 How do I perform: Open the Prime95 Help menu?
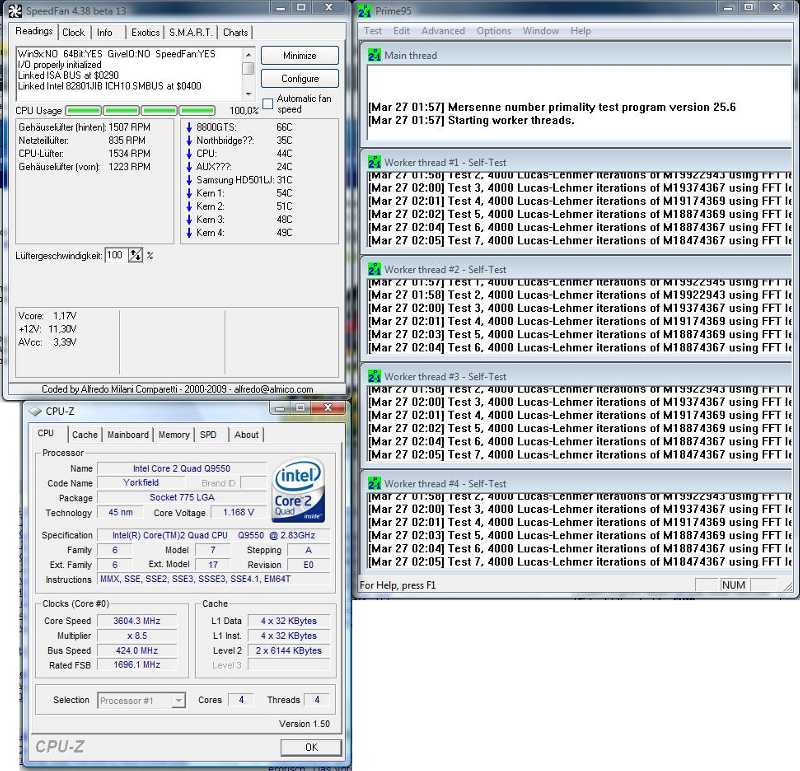(x=581, y=31)
